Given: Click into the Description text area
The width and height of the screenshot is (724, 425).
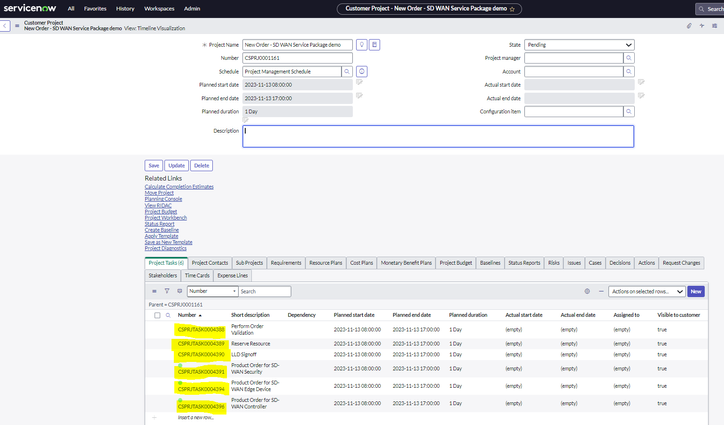Looking at the screenshot, I should 438,136.
